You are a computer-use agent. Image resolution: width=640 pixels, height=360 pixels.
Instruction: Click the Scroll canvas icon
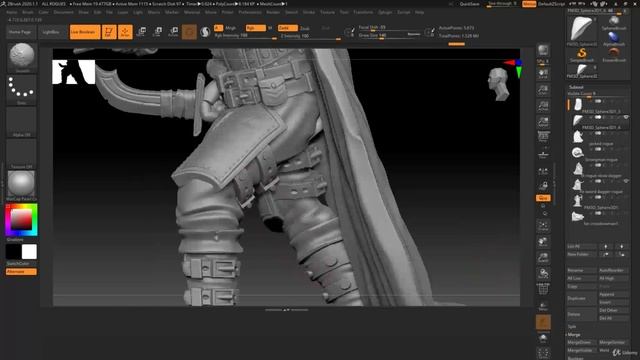point(543,73)
